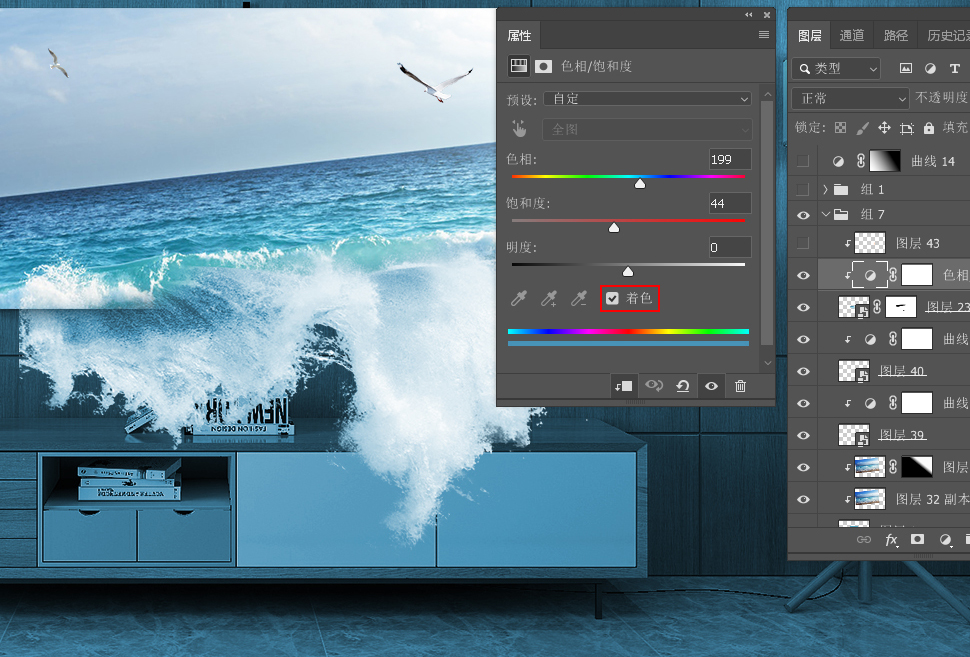Show the hidden 曲线 14 layer
This screenshot has height=657, width=970.
[x=803, y=161]
